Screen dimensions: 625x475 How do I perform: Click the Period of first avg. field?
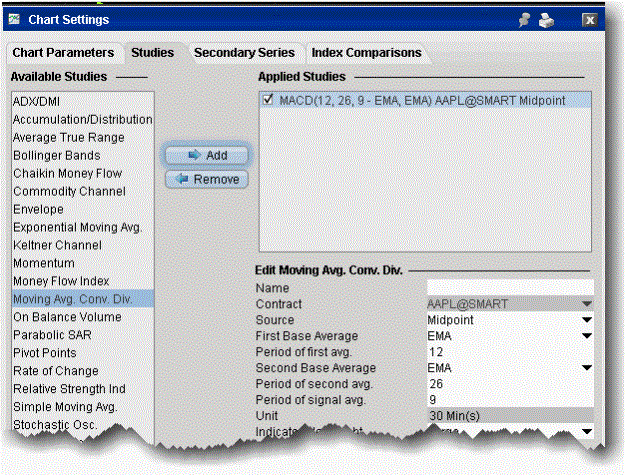click(x=509, y=352)
